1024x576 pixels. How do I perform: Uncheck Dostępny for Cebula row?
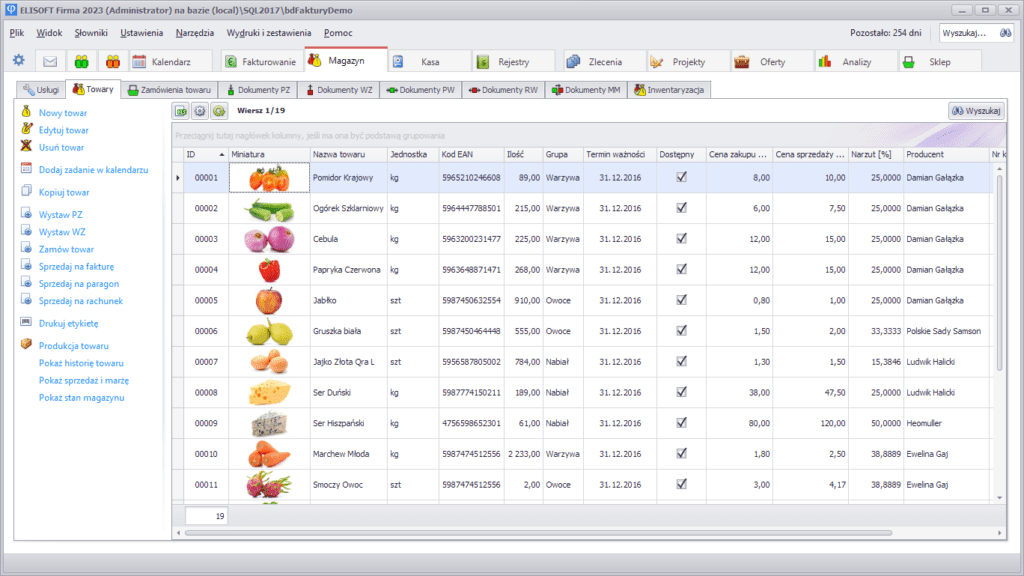click(681, 239)
